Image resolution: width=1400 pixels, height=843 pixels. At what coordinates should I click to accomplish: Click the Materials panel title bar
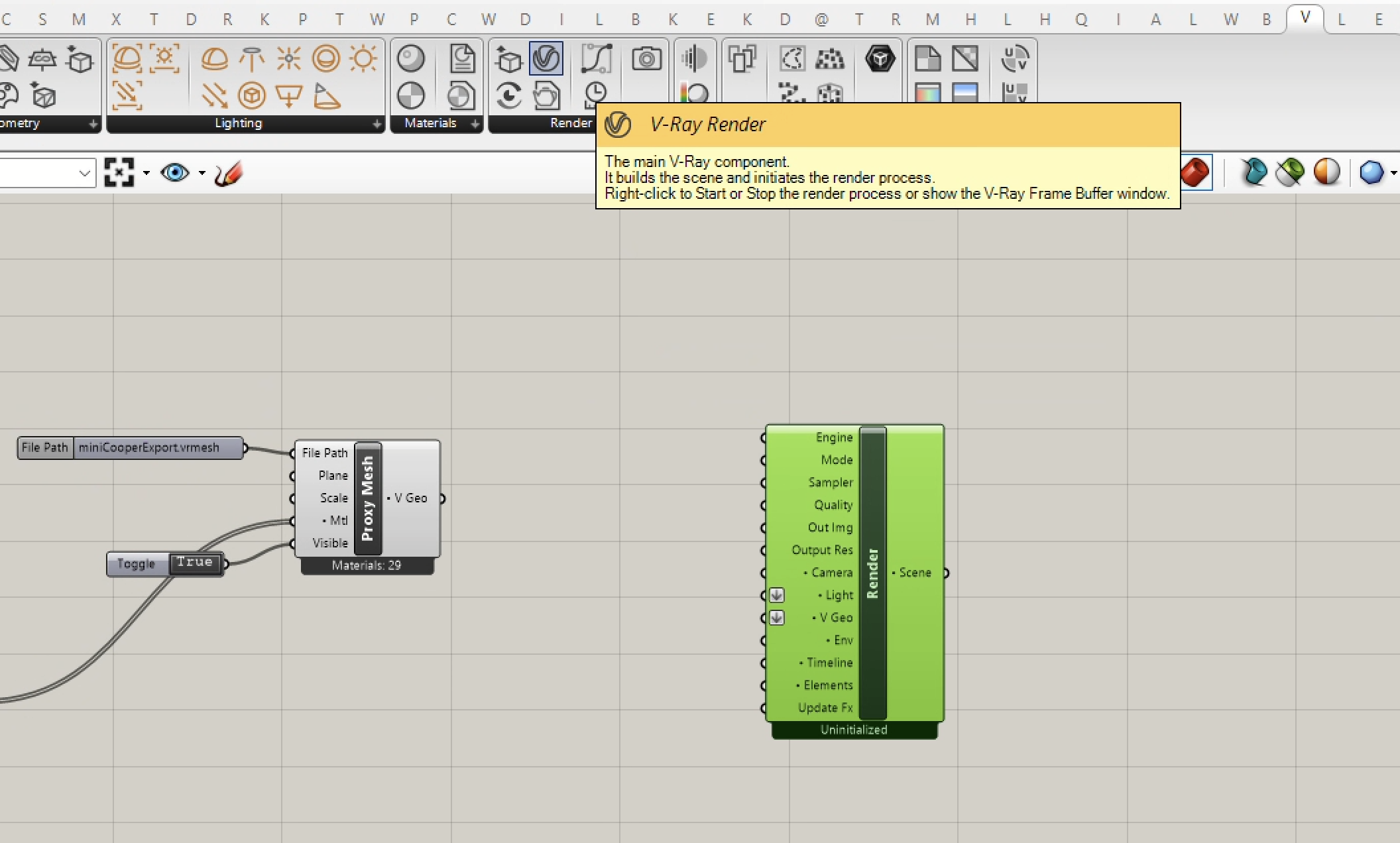[x=430, y=123]
